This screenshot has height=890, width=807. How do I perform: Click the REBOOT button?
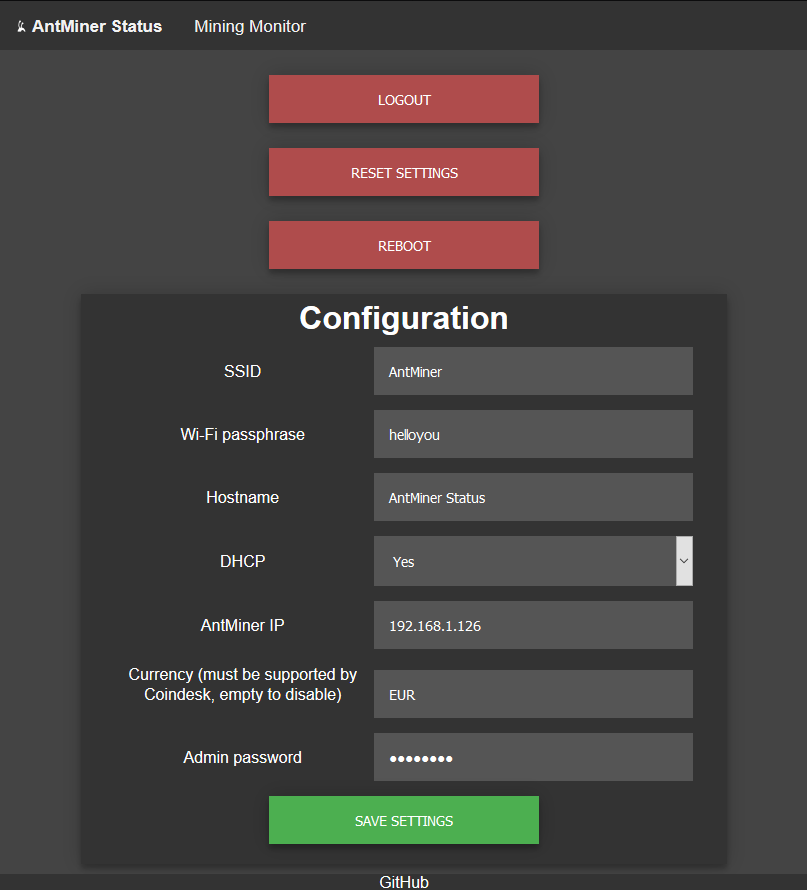[x=404, y=245]
